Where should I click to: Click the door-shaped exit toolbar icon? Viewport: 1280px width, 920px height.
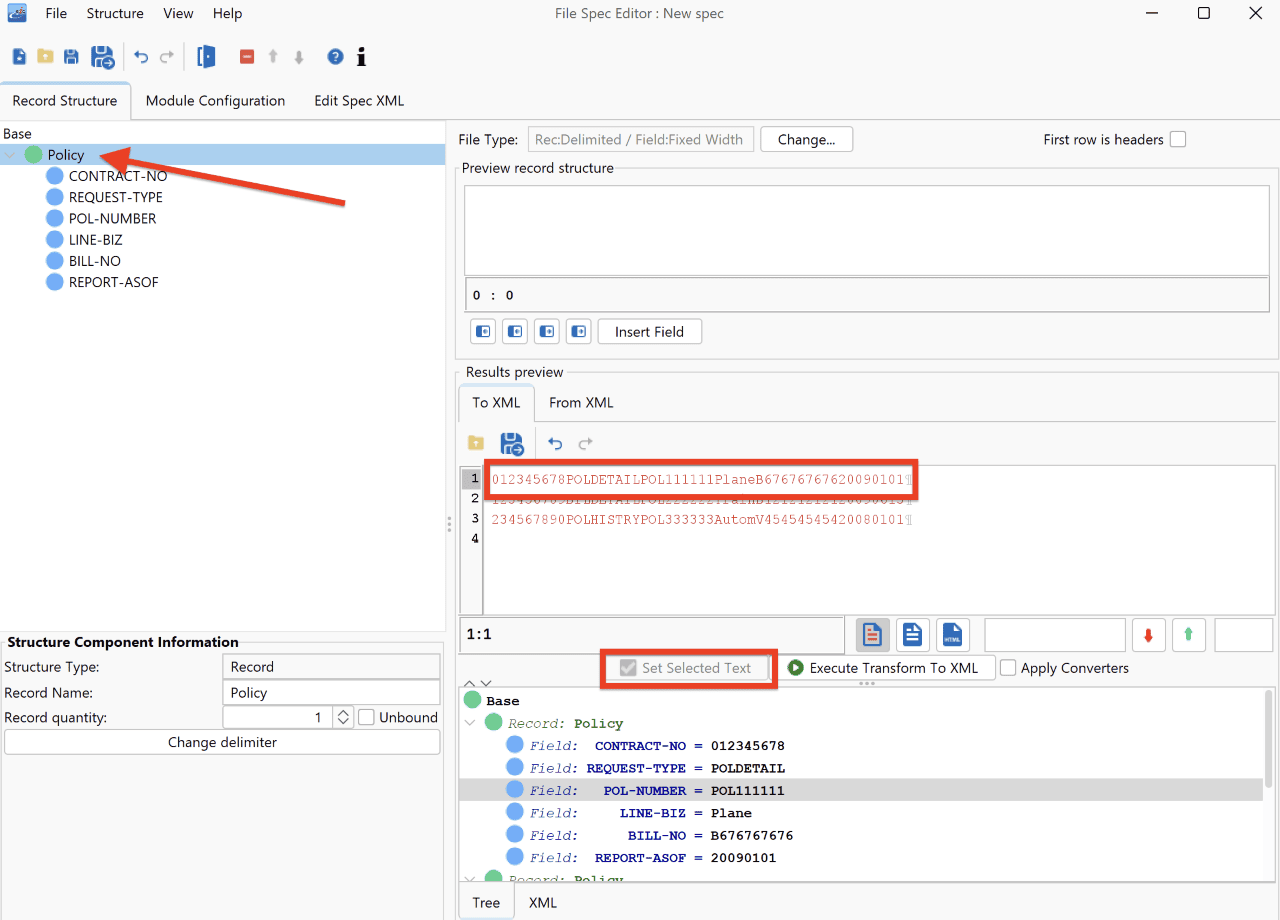click(x=206, y=57)
